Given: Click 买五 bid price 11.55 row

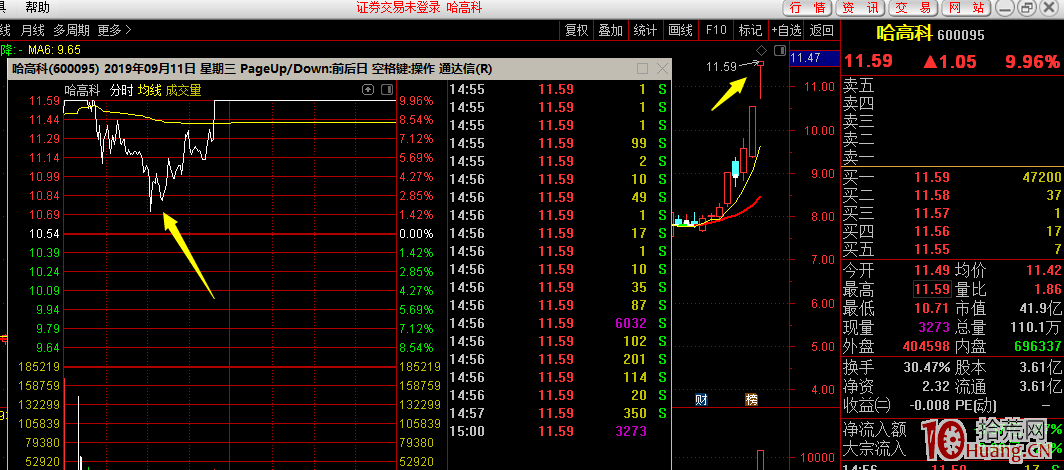Looking at the screenshot, I should point(951,249).
